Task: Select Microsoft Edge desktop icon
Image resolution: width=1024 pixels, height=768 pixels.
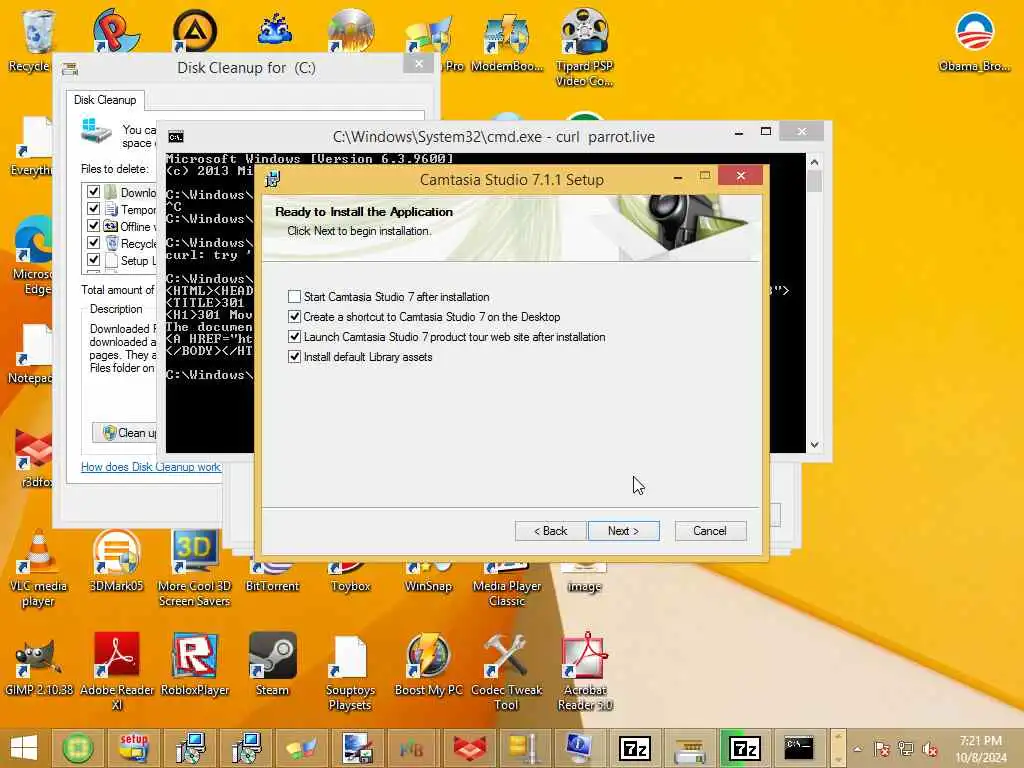Action: point(33,256)
